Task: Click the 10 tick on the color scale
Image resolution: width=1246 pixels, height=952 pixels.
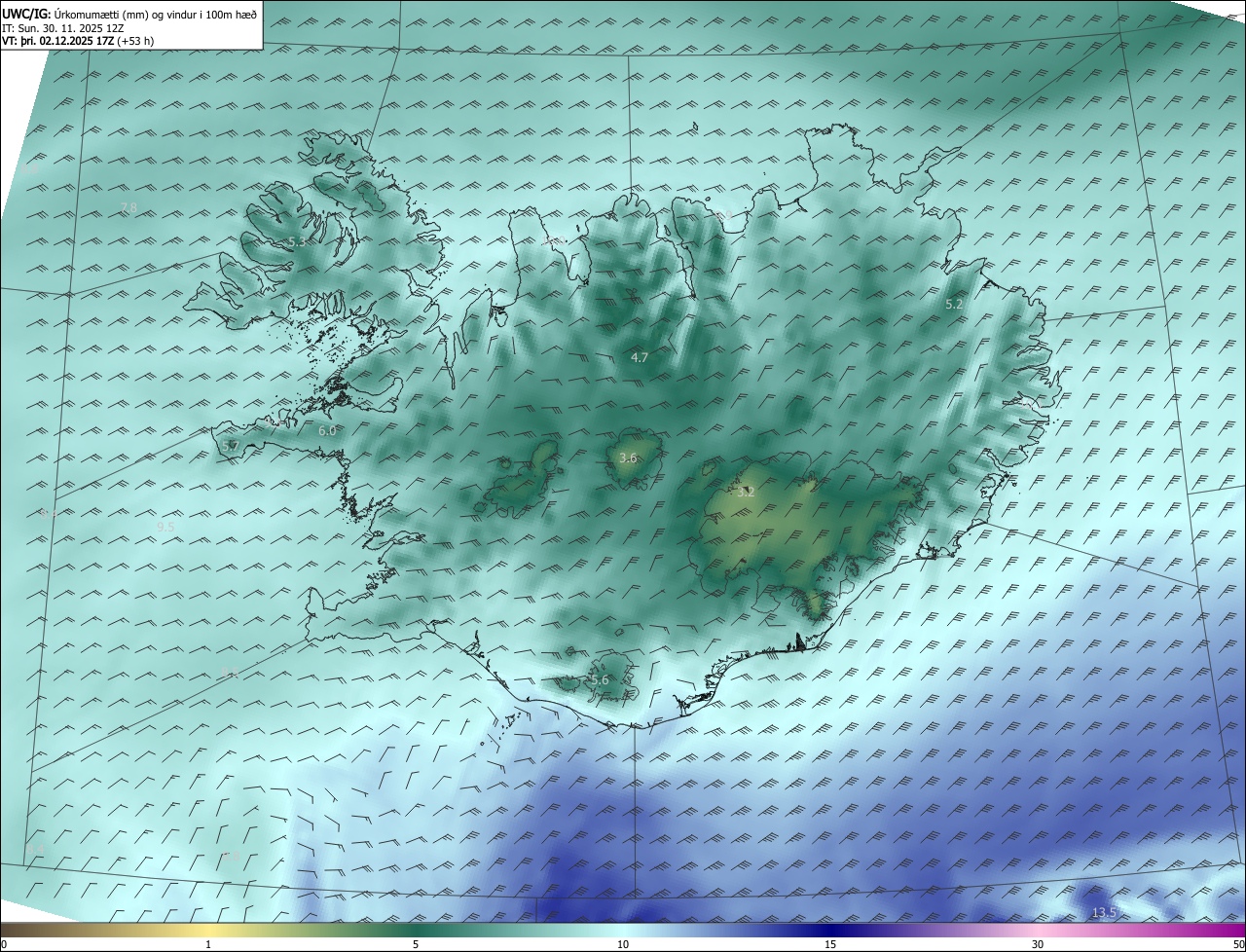Action: (623, 944)
